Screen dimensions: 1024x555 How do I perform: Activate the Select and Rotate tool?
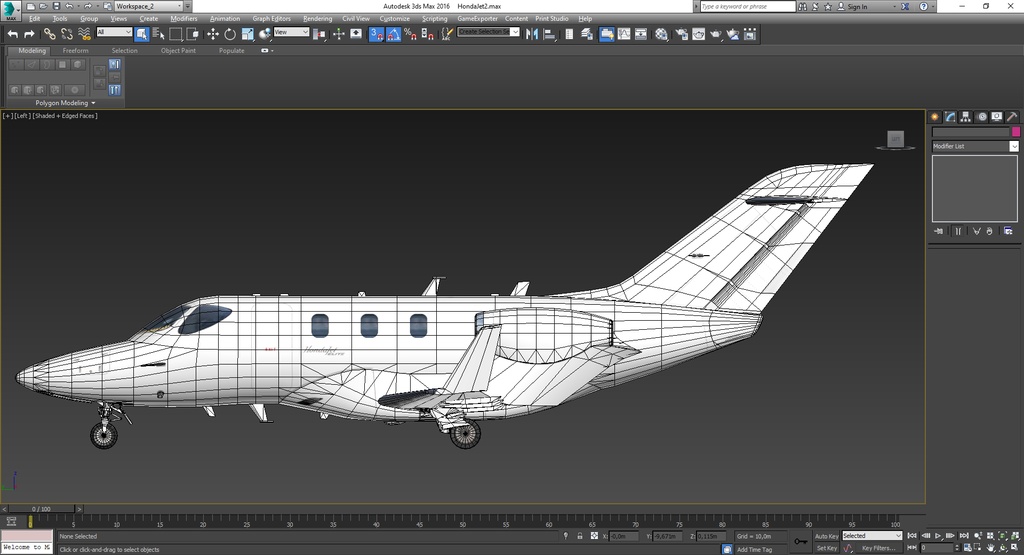[230, 34]
